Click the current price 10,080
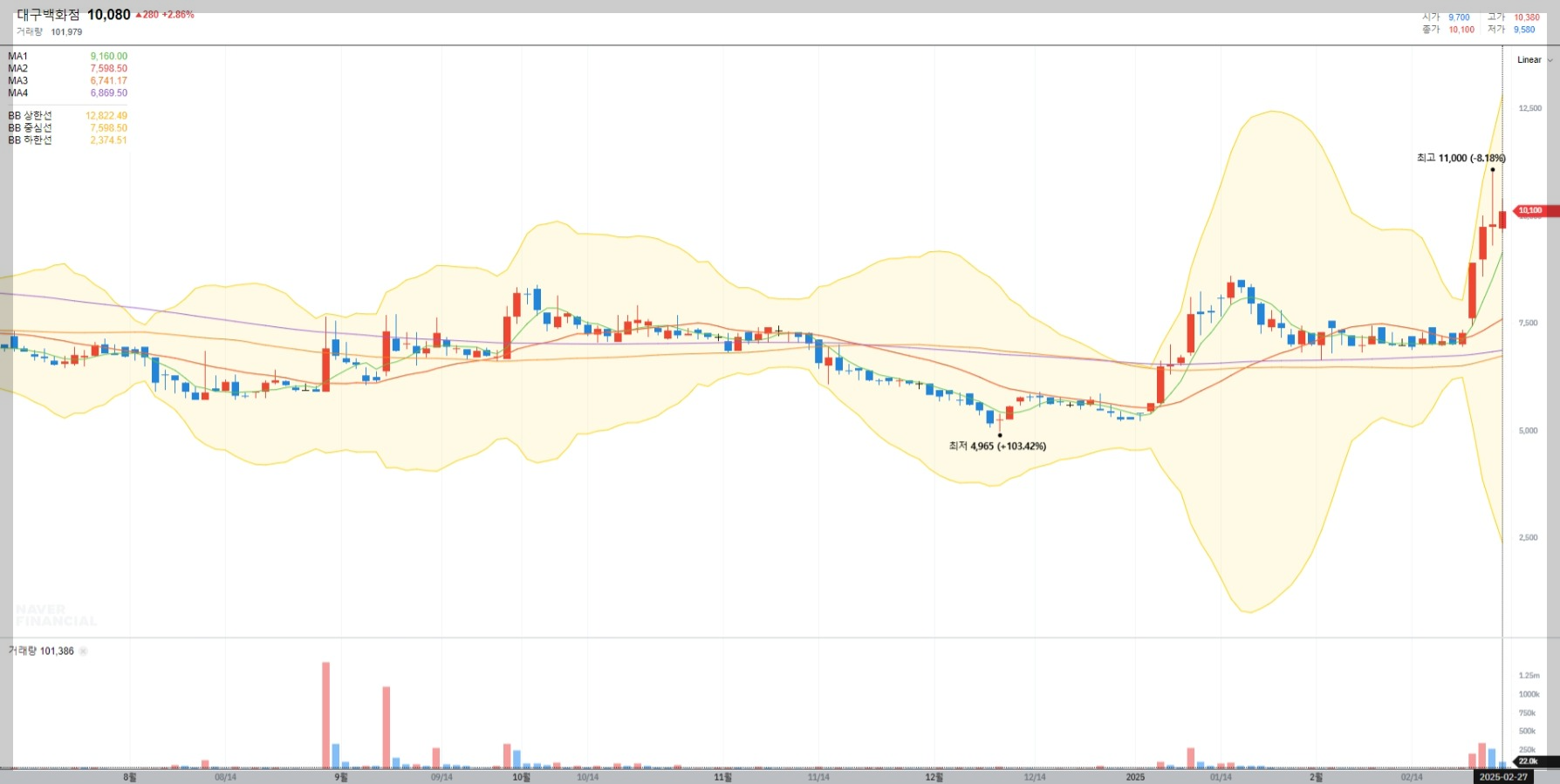This screenshot has width=1560, height=784. tap(109, 15)
